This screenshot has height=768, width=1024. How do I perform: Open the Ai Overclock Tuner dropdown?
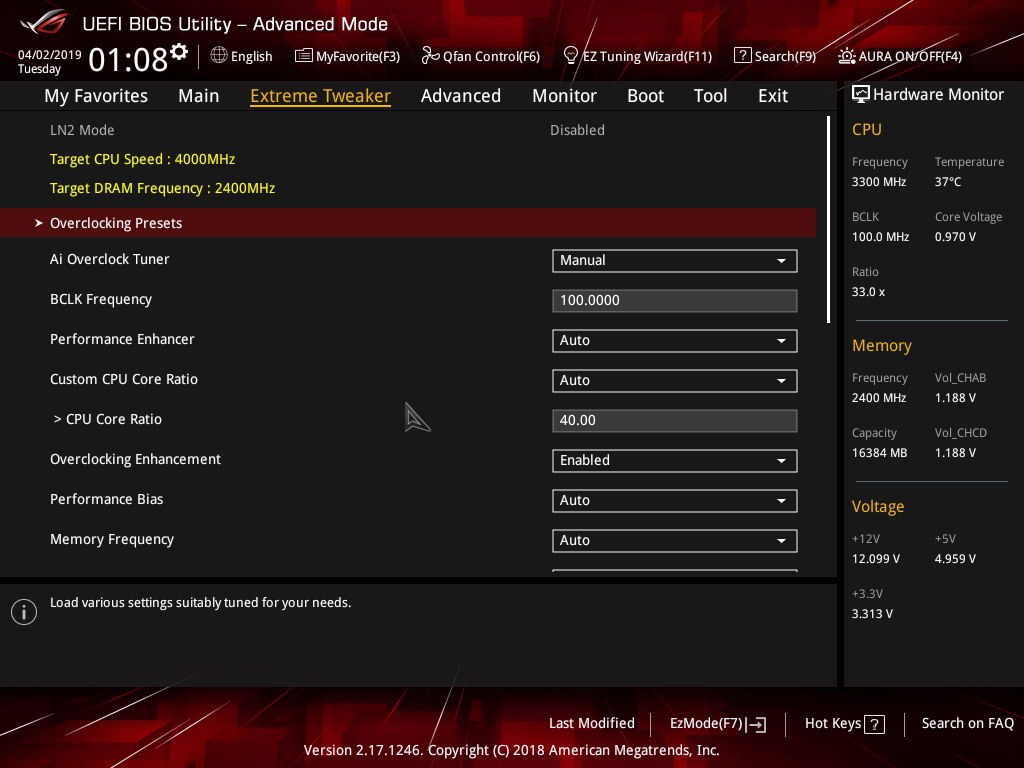click(675, 261)
